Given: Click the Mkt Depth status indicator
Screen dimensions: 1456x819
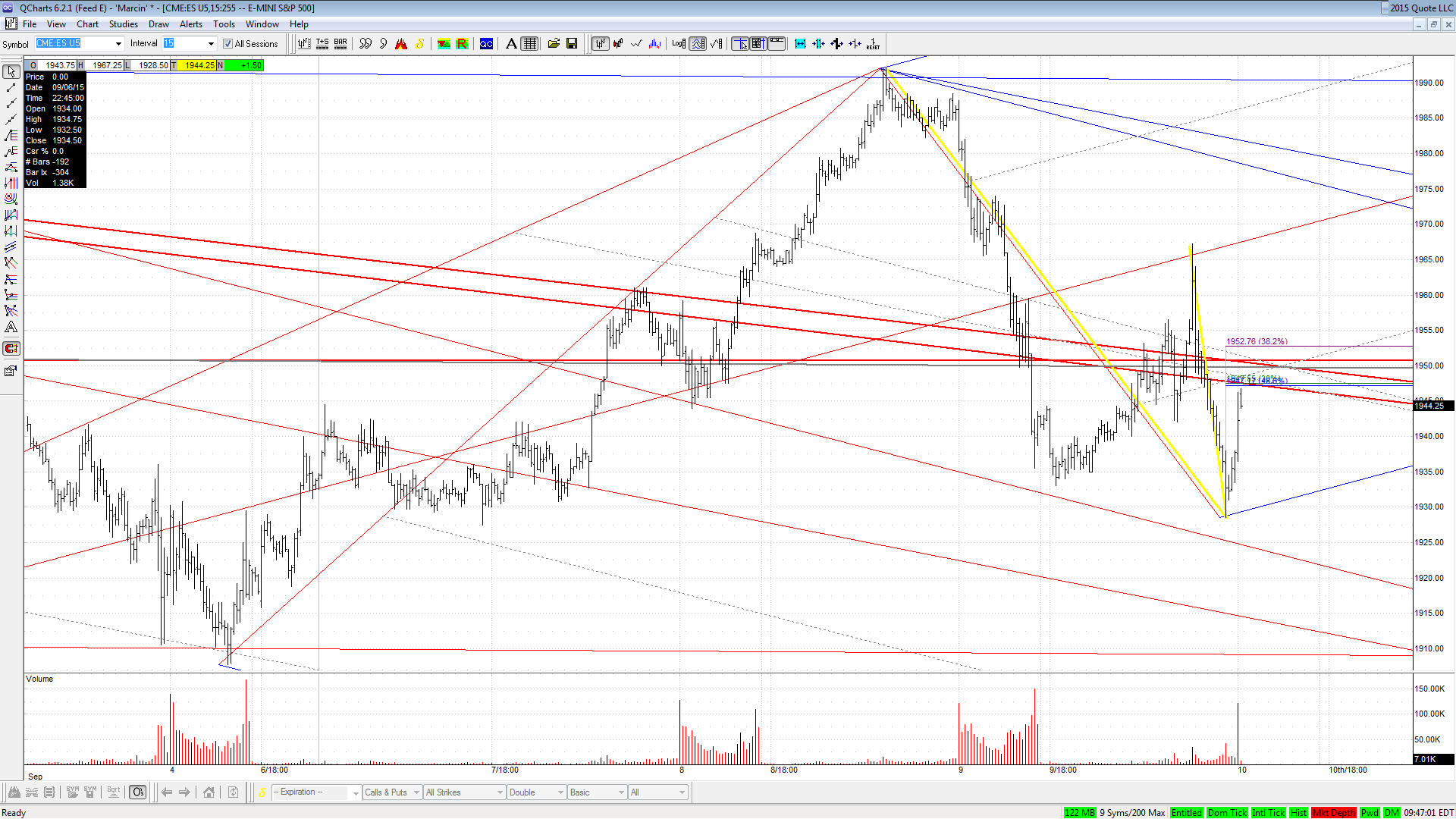Looking at the screenshot, I should pos(1333,813).
